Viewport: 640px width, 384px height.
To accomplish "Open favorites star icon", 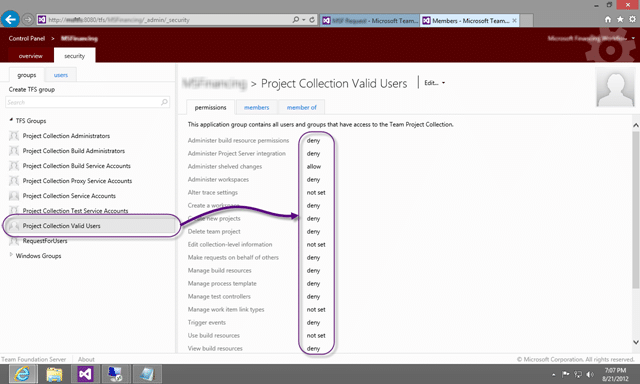I will (620, 19).
